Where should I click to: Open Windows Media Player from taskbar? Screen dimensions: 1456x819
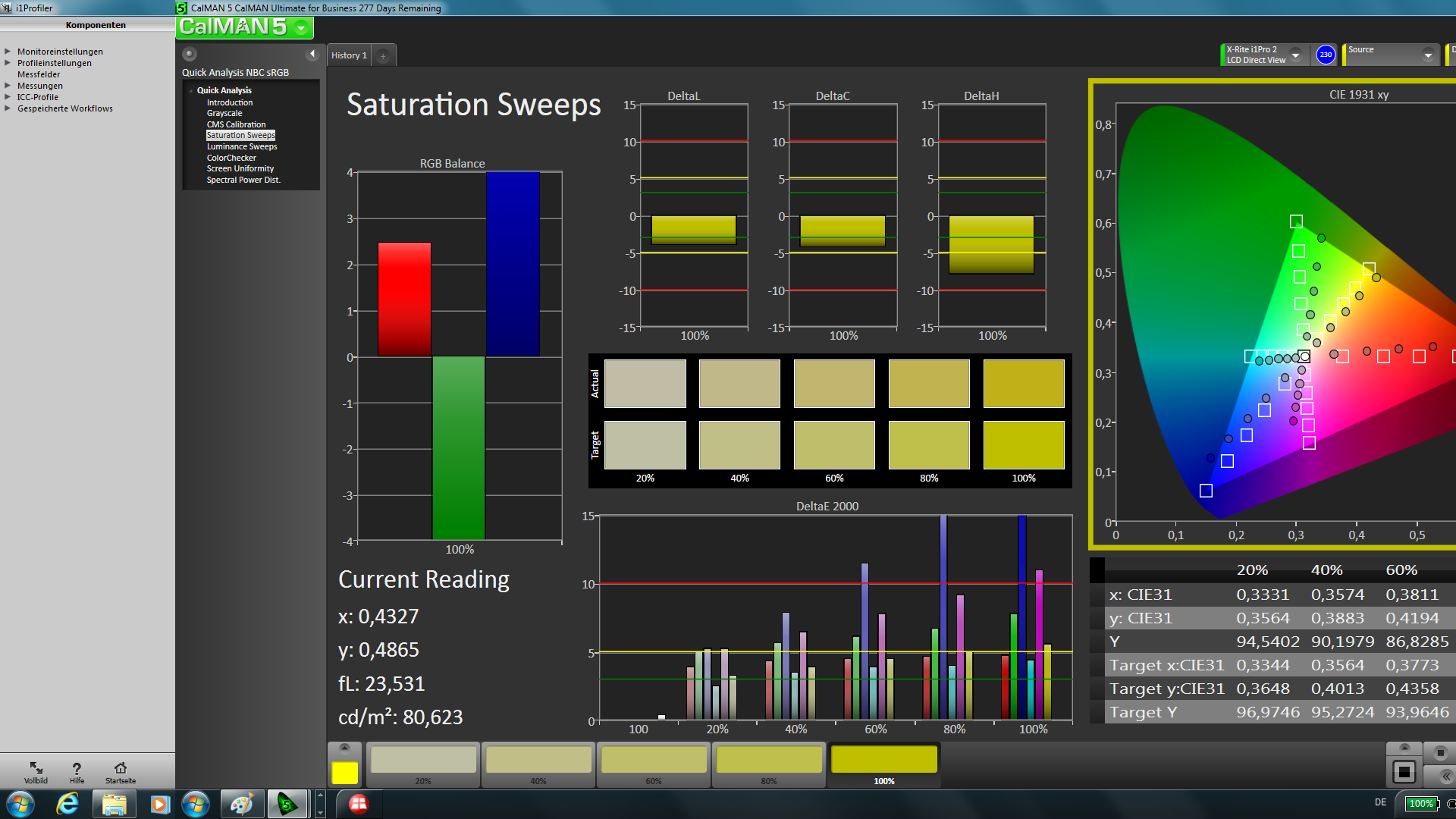pyautogui.click(x=159, y=804)
